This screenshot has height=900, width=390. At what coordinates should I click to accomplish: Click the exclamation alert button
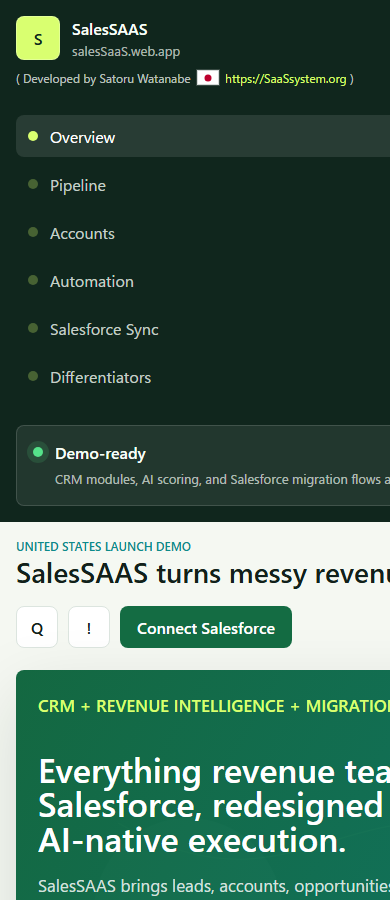coord(89,627)
